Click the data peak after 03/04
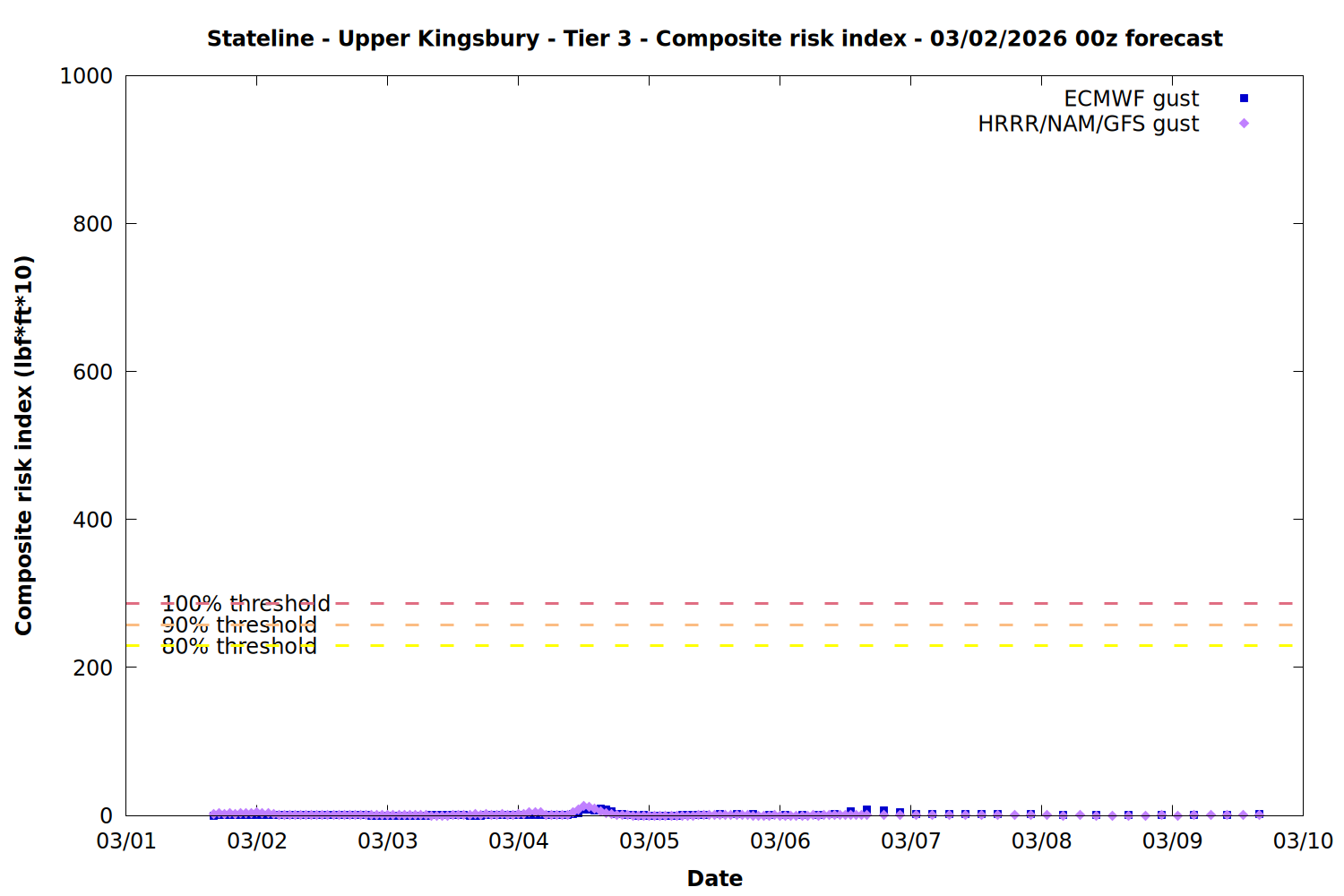 pyautogui.click(x=585, y=807)
